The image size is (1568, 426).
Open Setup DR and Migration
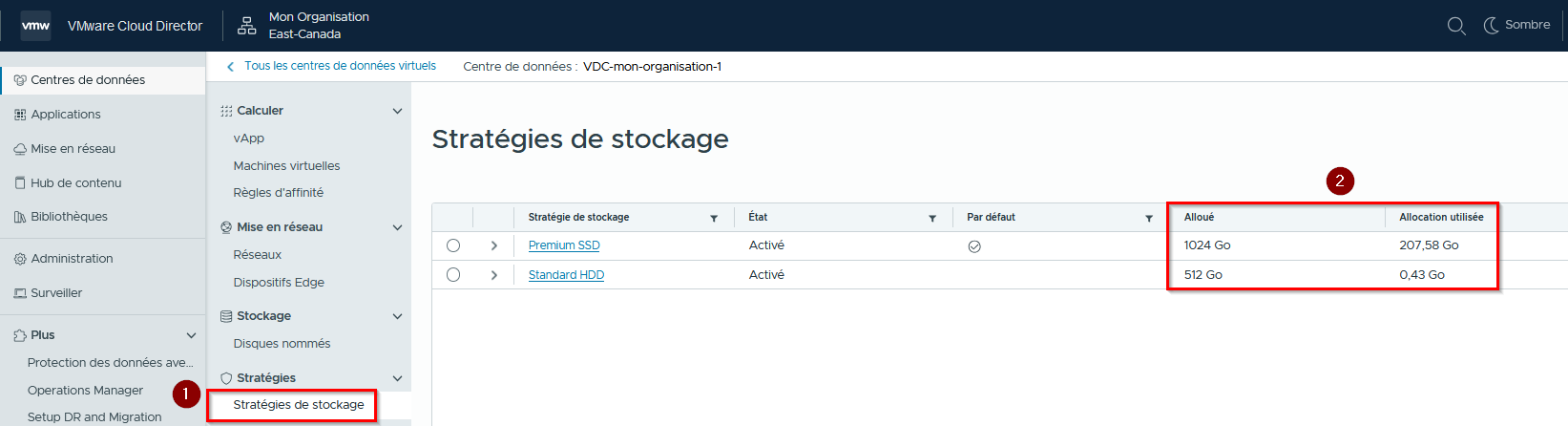[x=94, y=417]
